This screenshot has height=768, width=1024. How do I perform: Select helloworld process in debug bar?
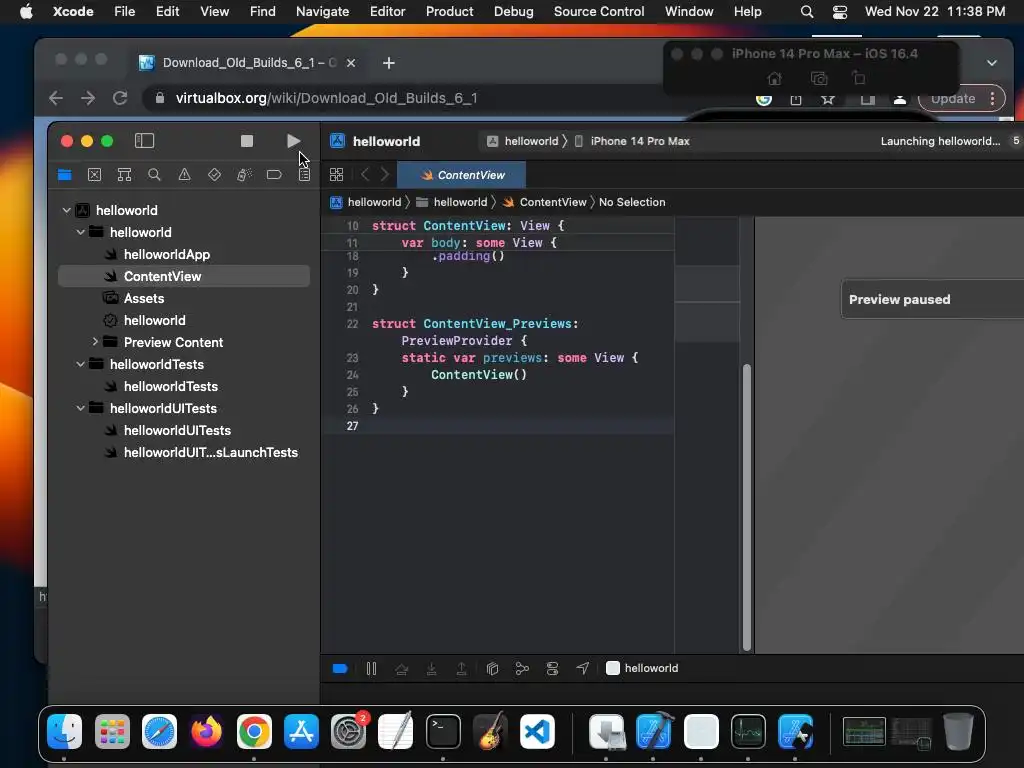643,668
